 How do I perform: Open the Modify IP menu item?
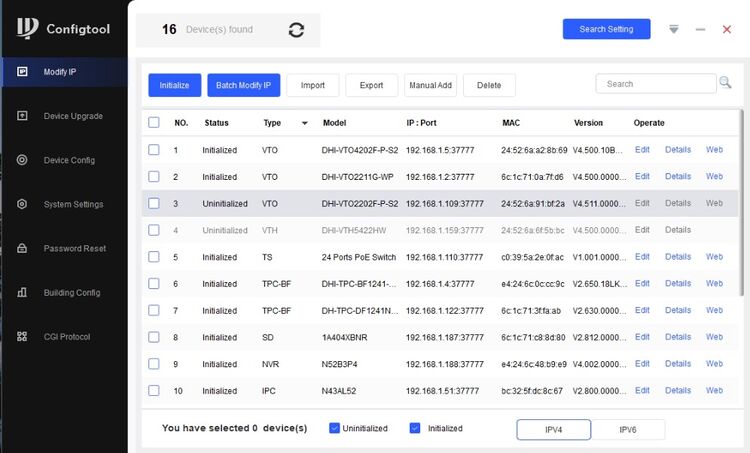click(65, 72)
